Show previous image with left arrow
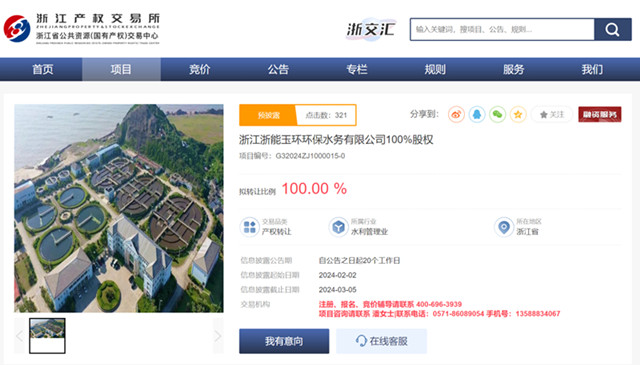The width and height of the screenshot is (640, 365). point(20,336)
